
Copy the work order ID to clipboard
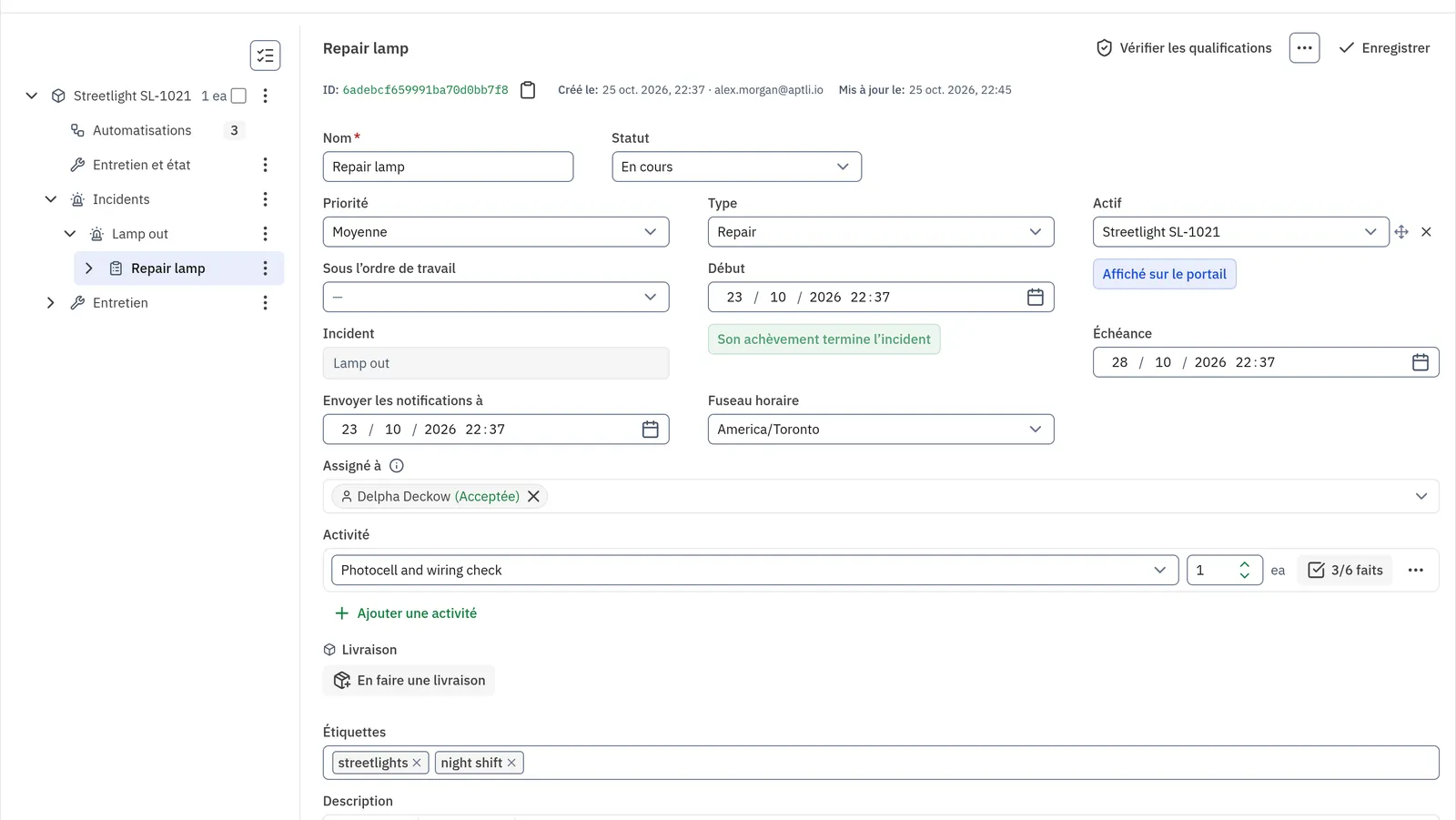point(528,90)
